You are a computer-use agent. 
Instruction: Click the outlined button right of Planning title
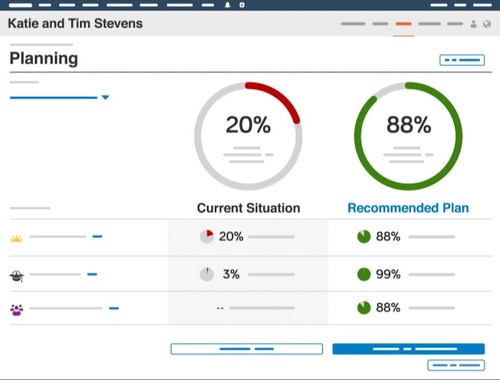pyautogui.click(x=462, y=60)
